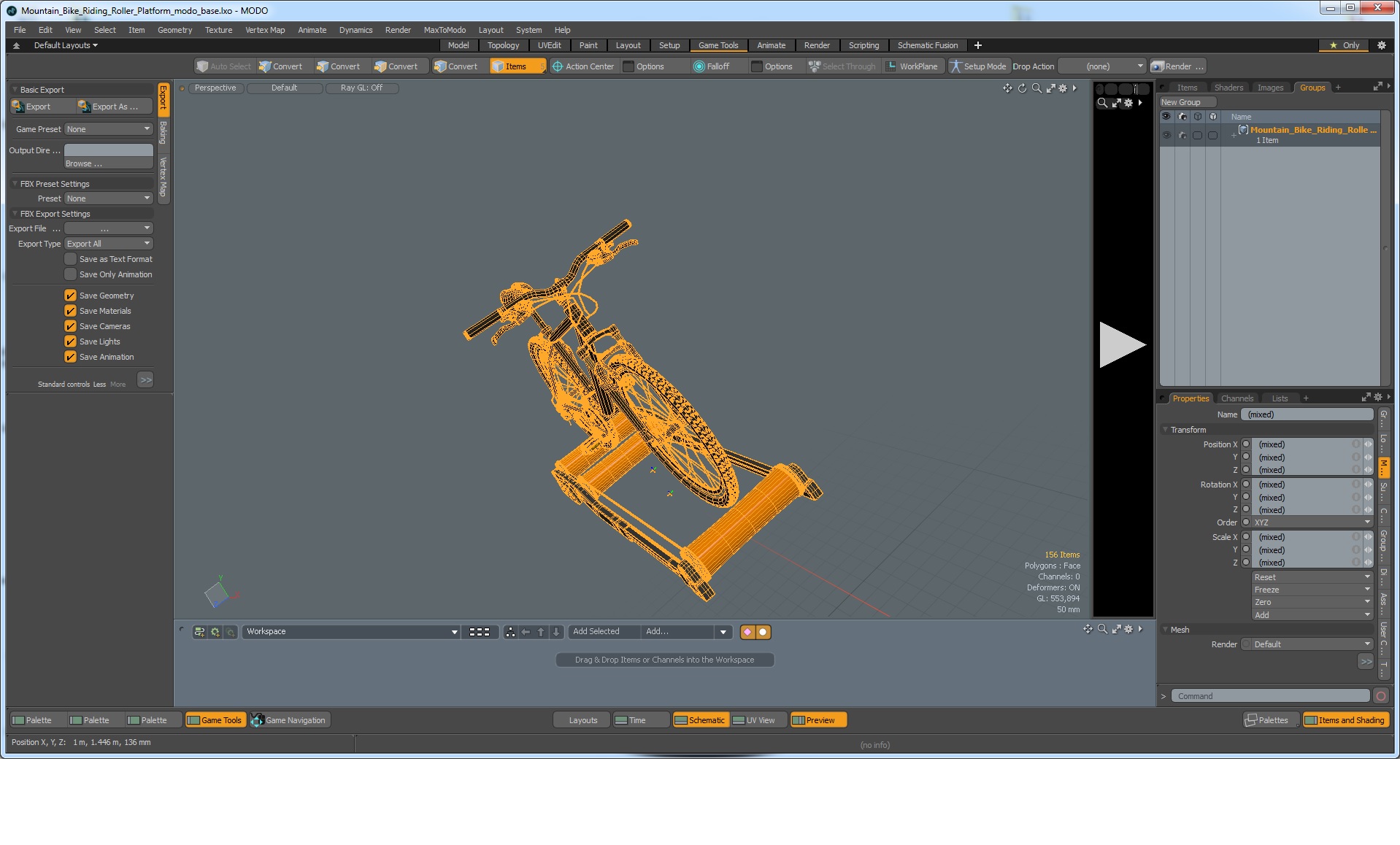Click the viewport rotate icon
Screen dimensions: 1400x845
click(x=1022, y=88)
